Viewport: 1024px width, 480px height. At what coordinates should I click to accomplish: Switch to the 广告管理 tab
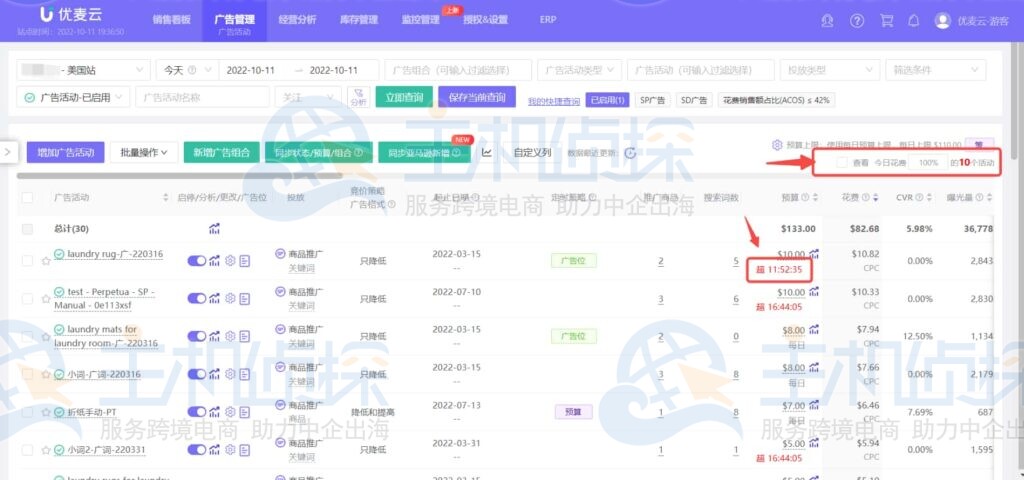tap(234, 20)
